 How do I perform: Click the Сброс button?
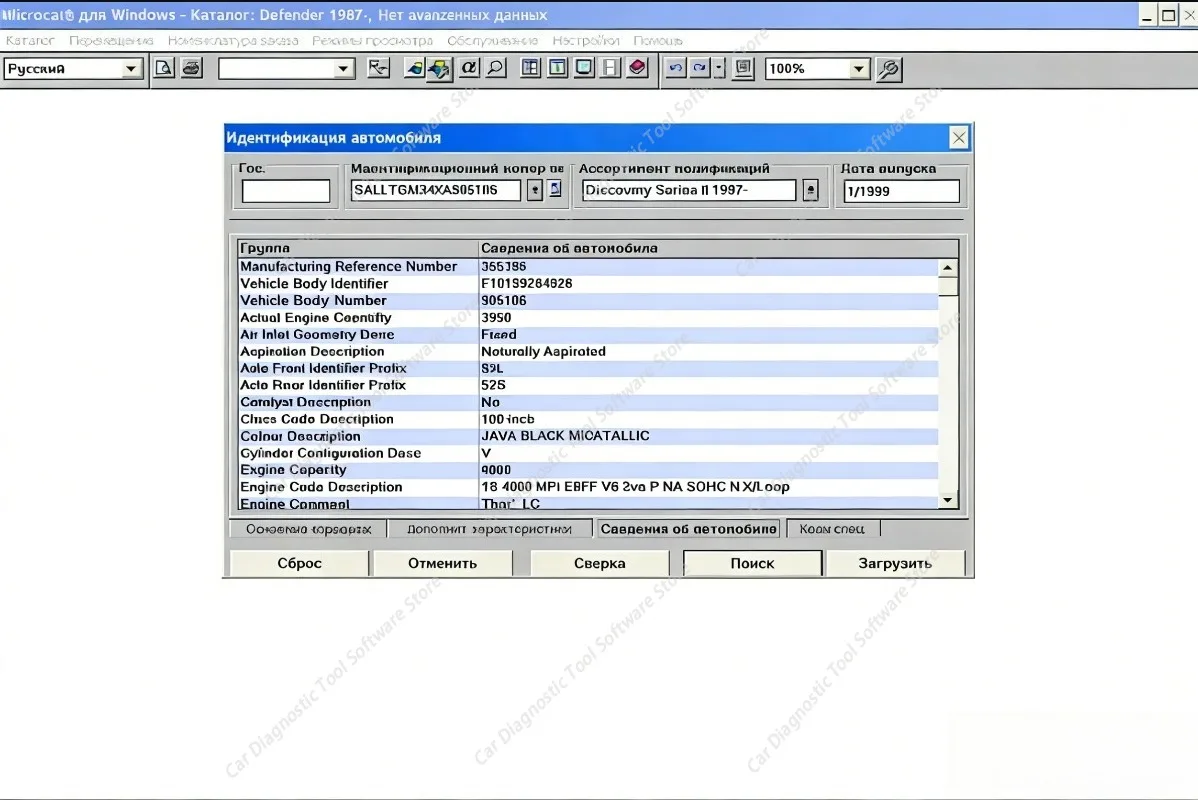tap(299, 563)
